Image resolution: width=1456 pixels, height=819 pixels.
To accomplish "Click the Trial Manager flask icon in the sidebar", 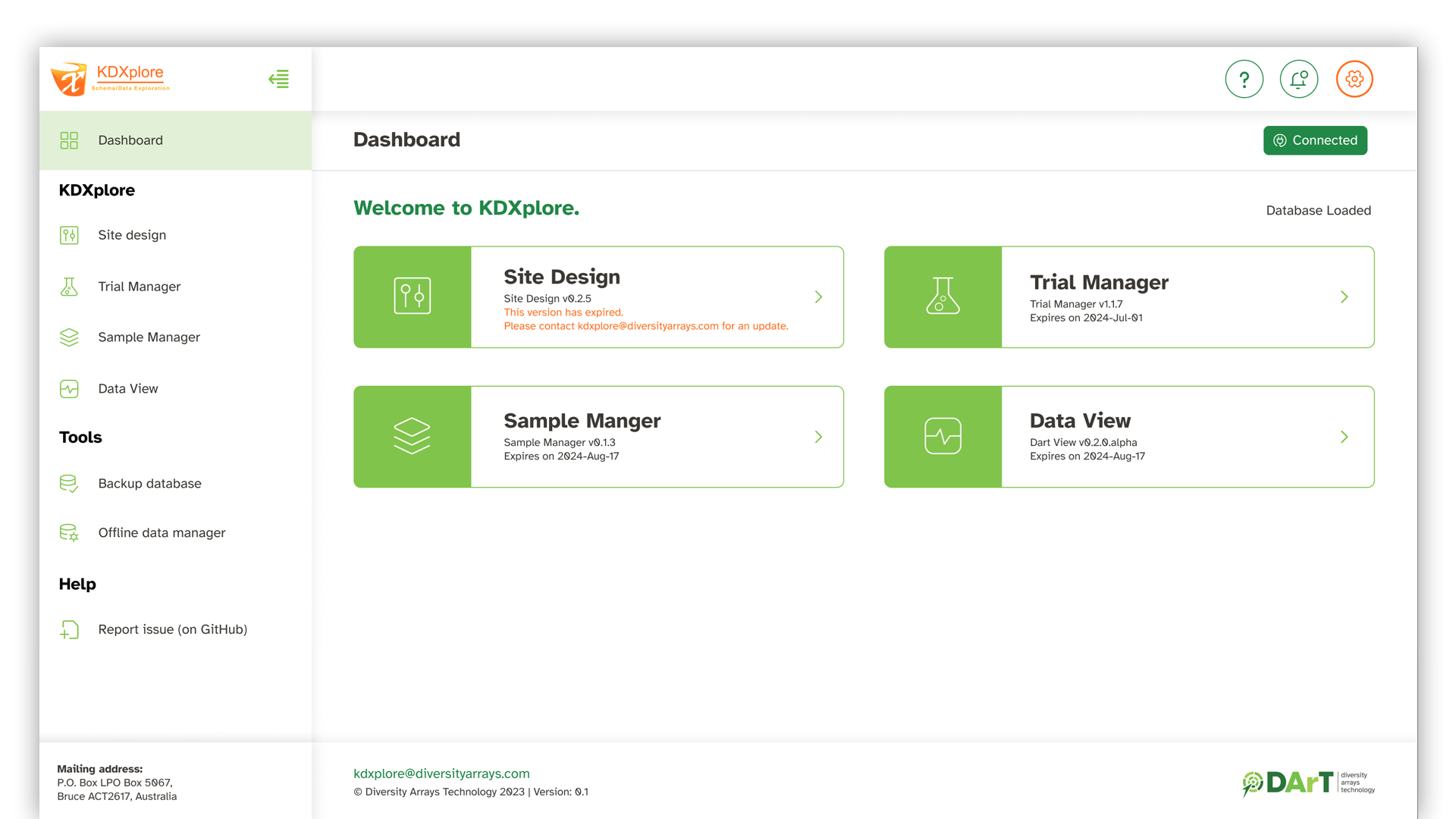I will click(69, 287).
